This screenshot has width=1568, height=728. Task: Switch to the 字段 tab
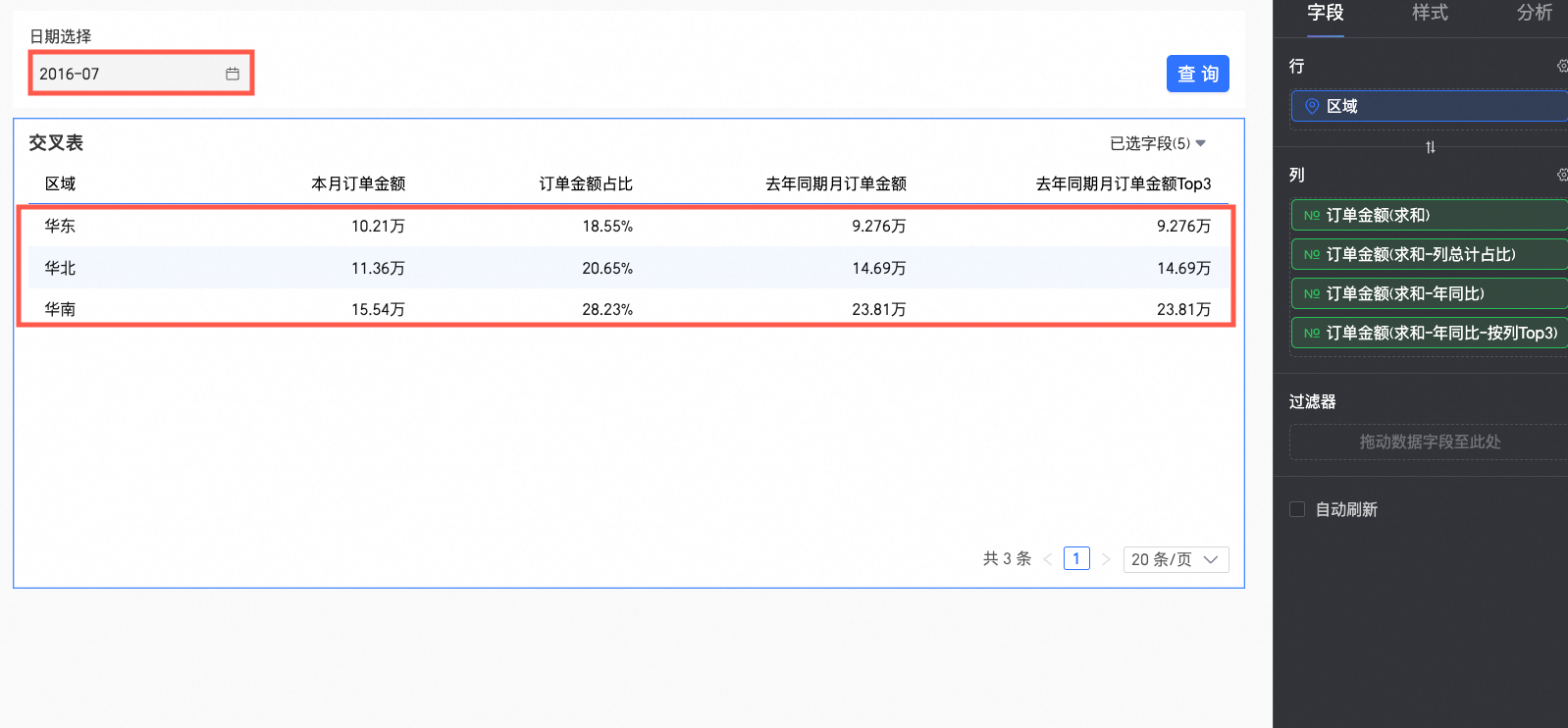coord(1326,14)
